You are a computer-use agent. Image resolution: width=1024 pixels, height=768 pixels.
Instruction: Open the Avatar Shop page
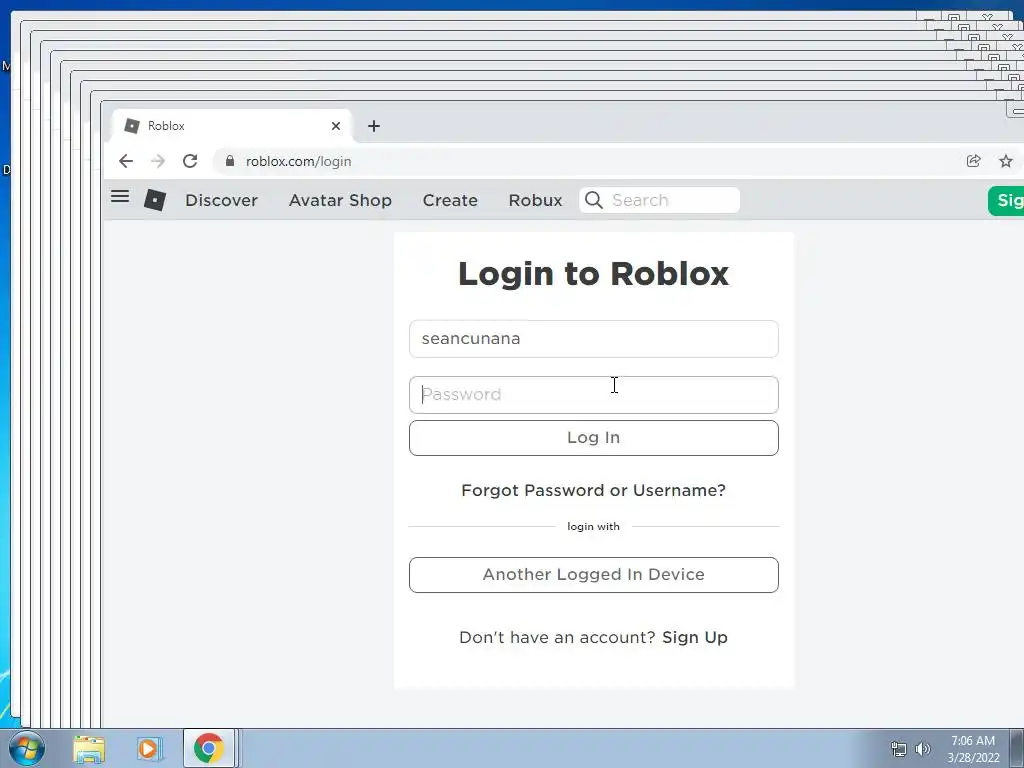tap(340, 200)
